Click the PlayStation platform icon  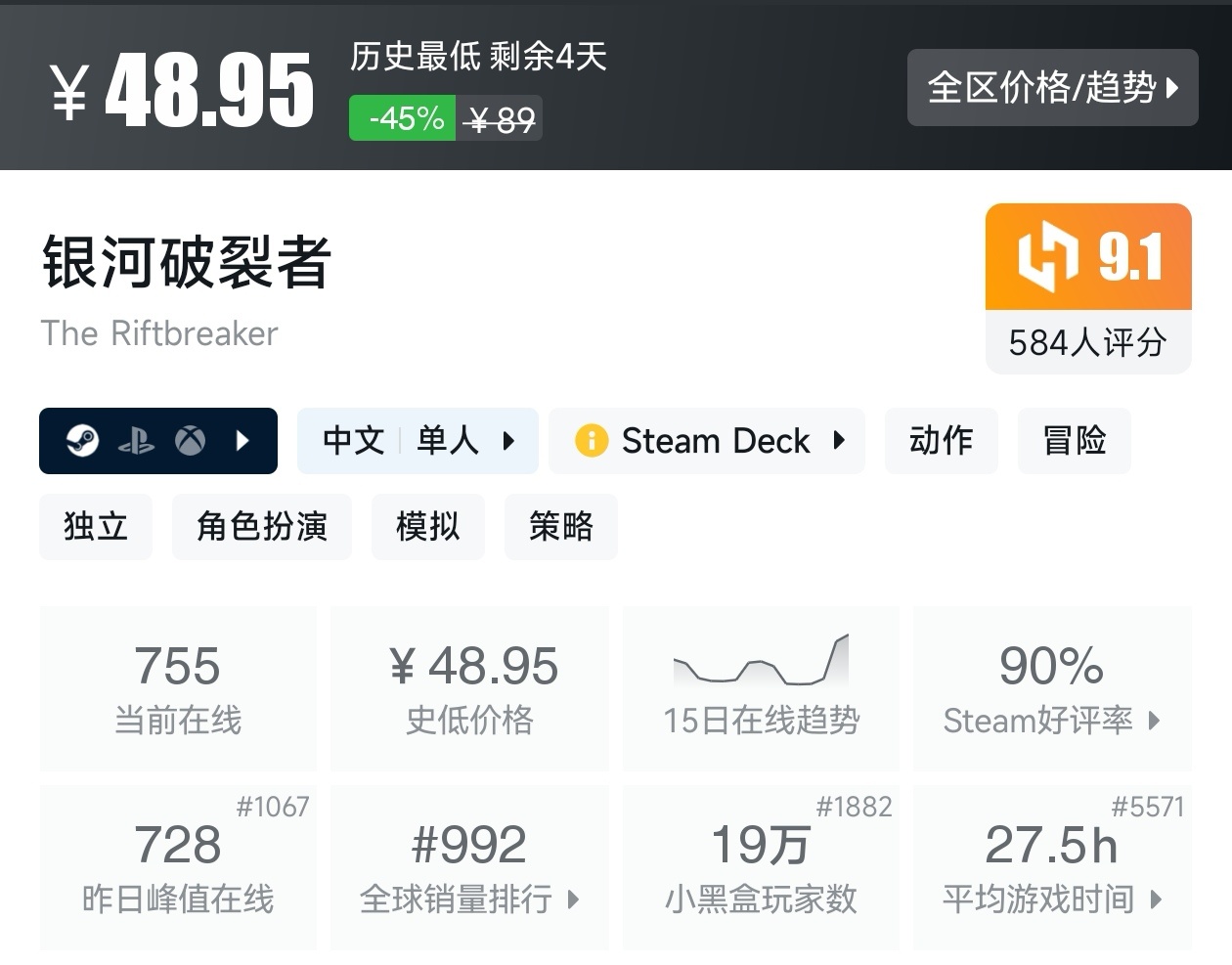coord(137,441)
